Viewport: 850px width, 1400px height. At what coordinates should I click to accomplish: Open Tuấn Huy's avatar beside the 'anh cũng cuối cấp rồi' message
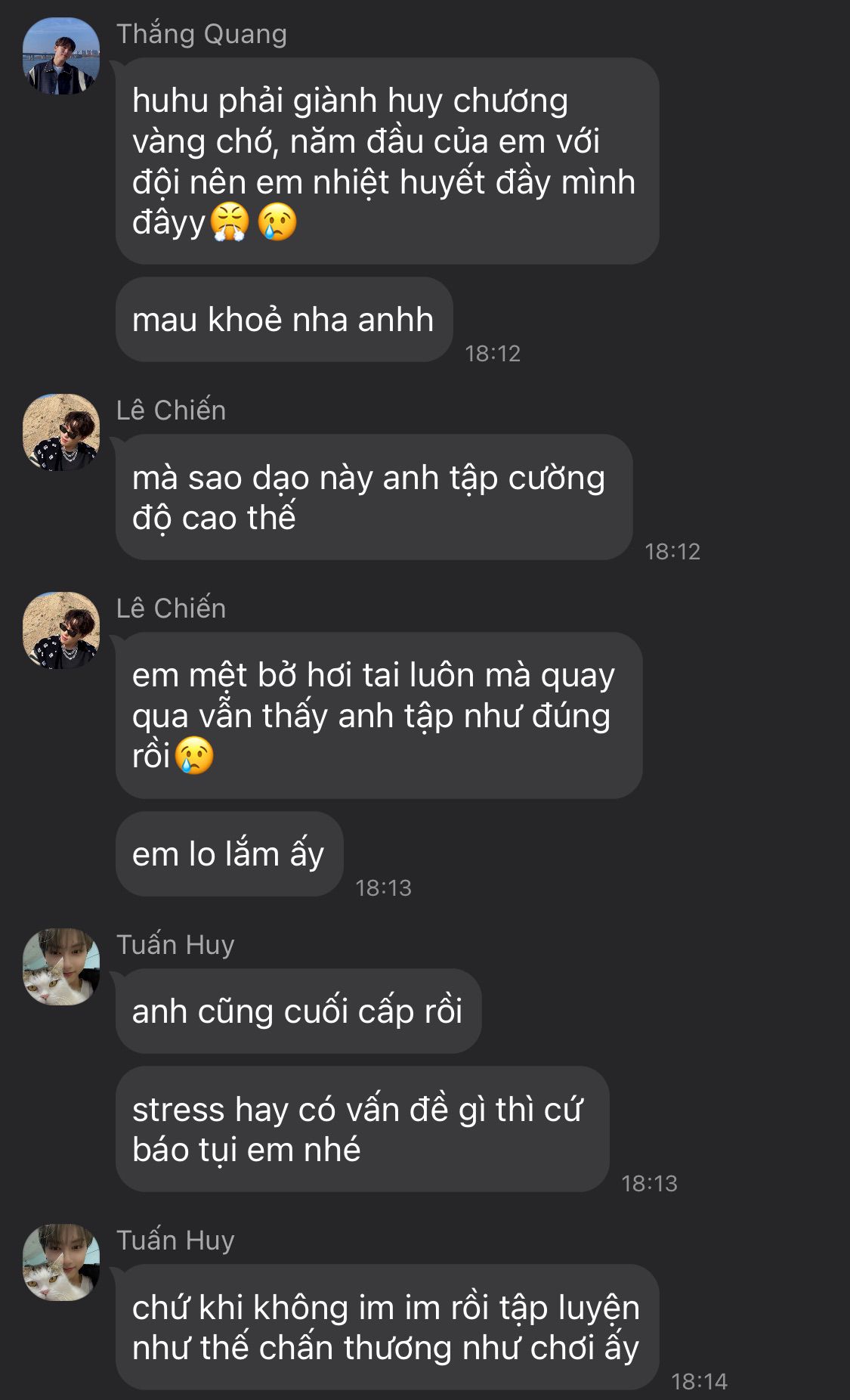click(x=61, y=966)
